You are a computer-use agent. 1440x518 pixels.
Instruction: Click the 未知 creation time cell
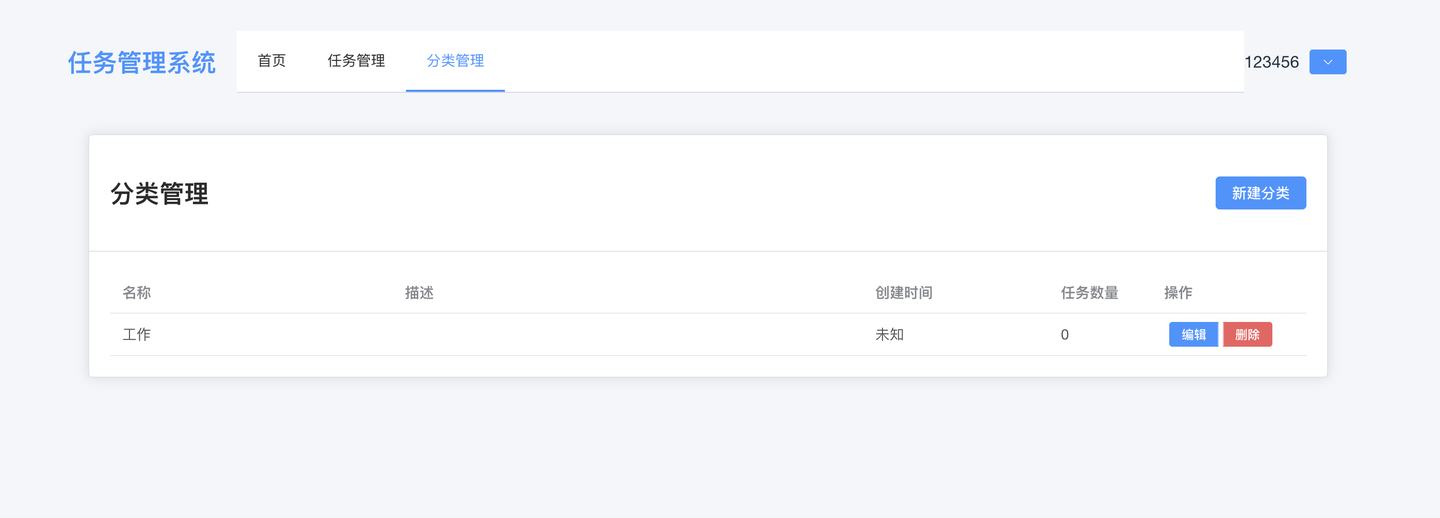click(889, 335)
